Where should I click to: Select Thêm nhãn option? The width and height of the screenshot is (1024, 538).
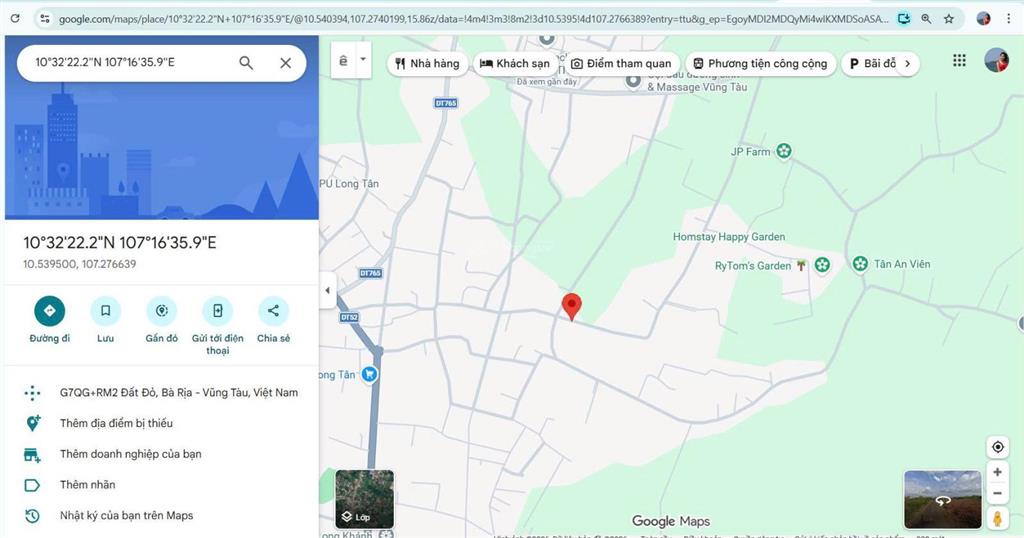[x=161, y=484]
